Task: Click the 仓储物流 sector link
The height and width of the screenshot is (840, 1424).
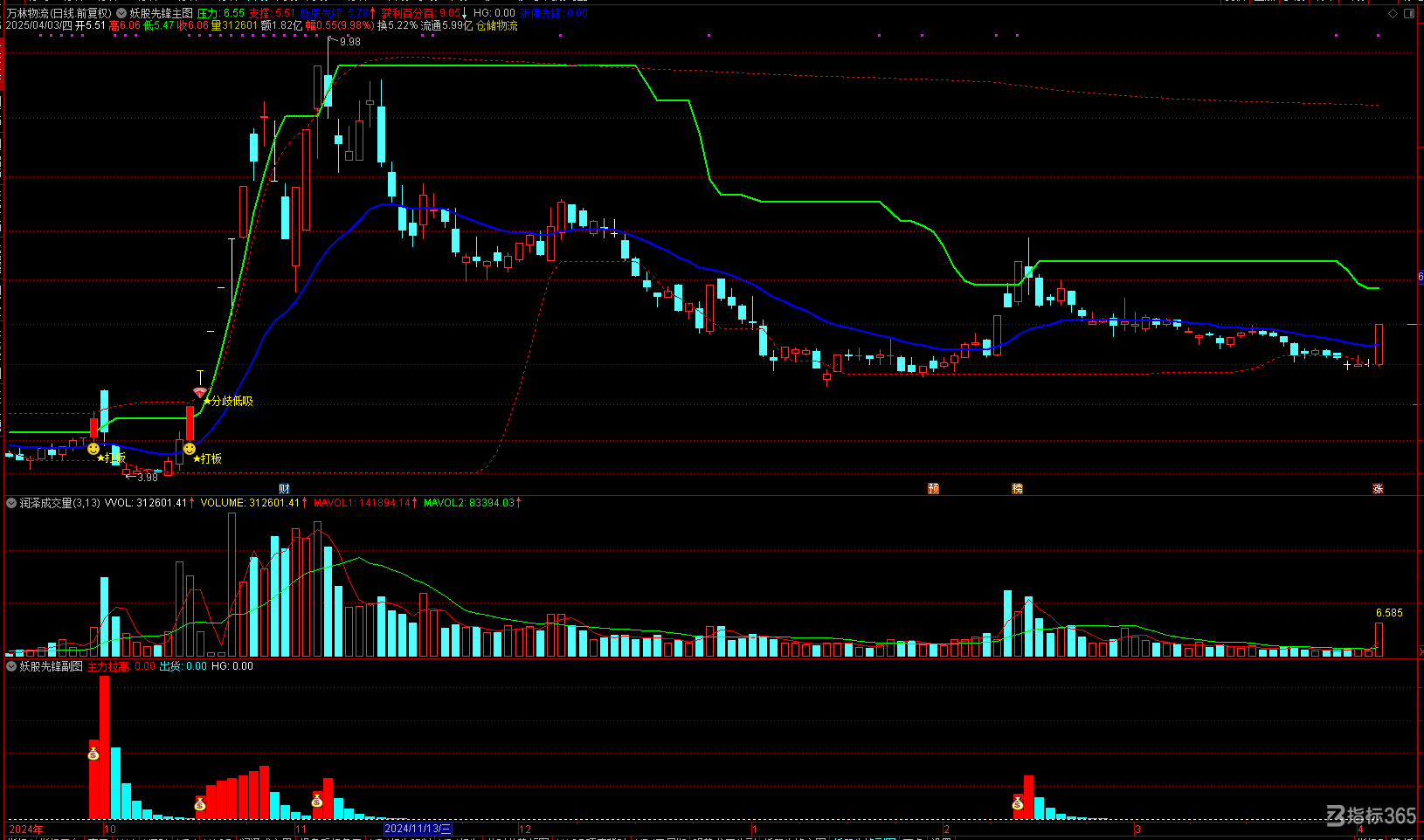Action: [497, 26]
